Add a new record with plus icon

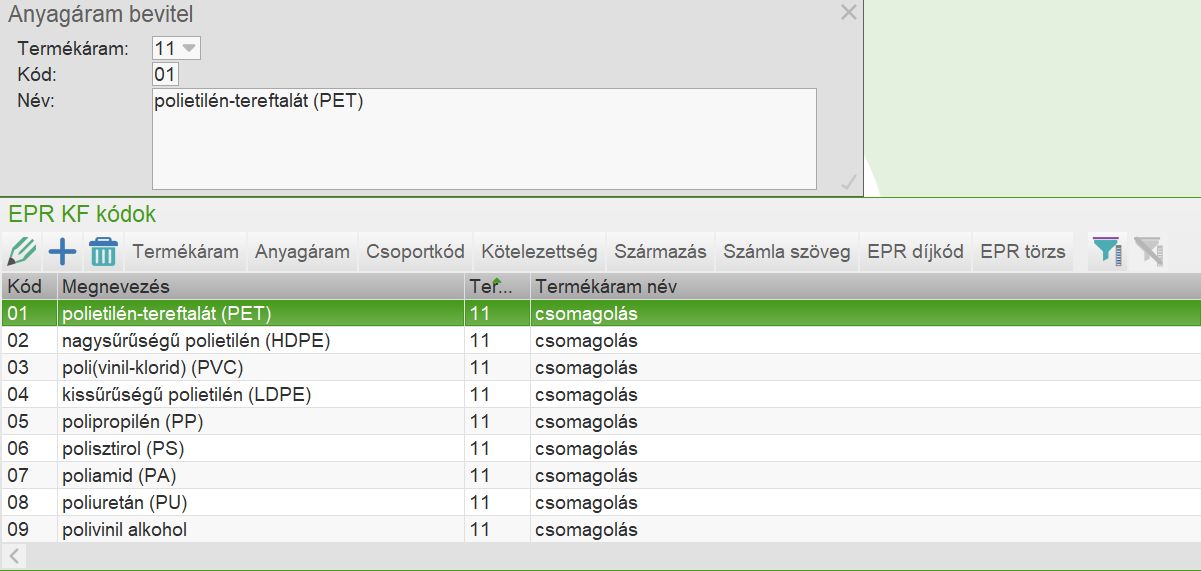click(62, 251)
